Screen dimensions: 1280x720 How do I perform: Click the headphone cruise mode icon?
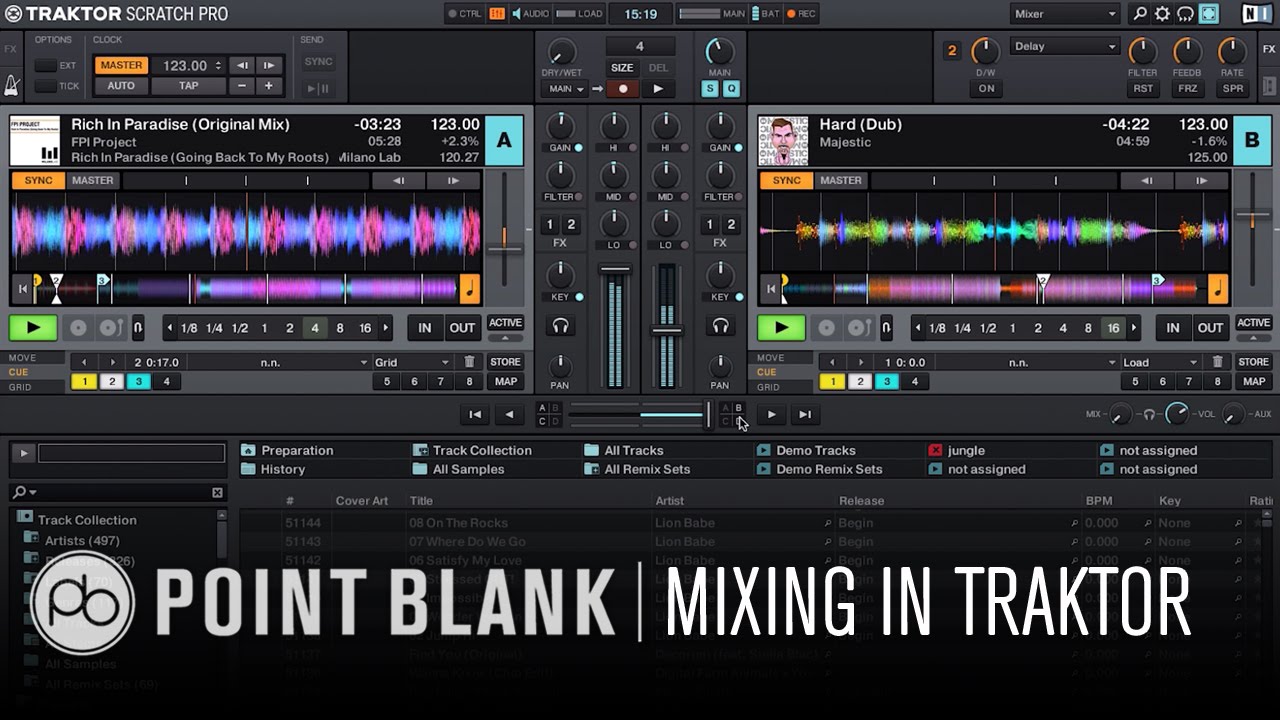pyautogui.click(x=1185, y=14)
